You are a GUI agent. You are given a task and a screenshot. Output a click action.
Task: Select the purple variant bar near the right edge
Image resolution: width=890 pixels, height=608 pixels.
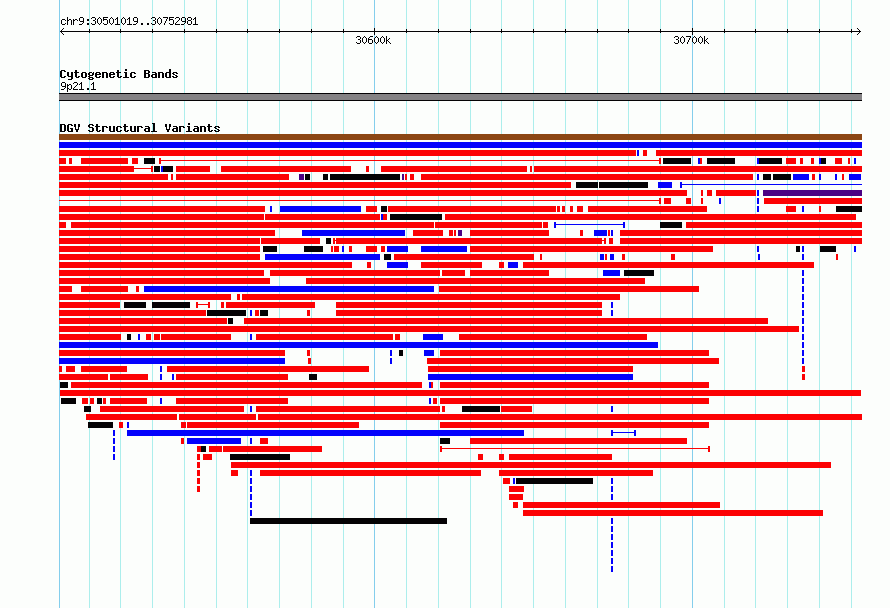tap(812, 193)
